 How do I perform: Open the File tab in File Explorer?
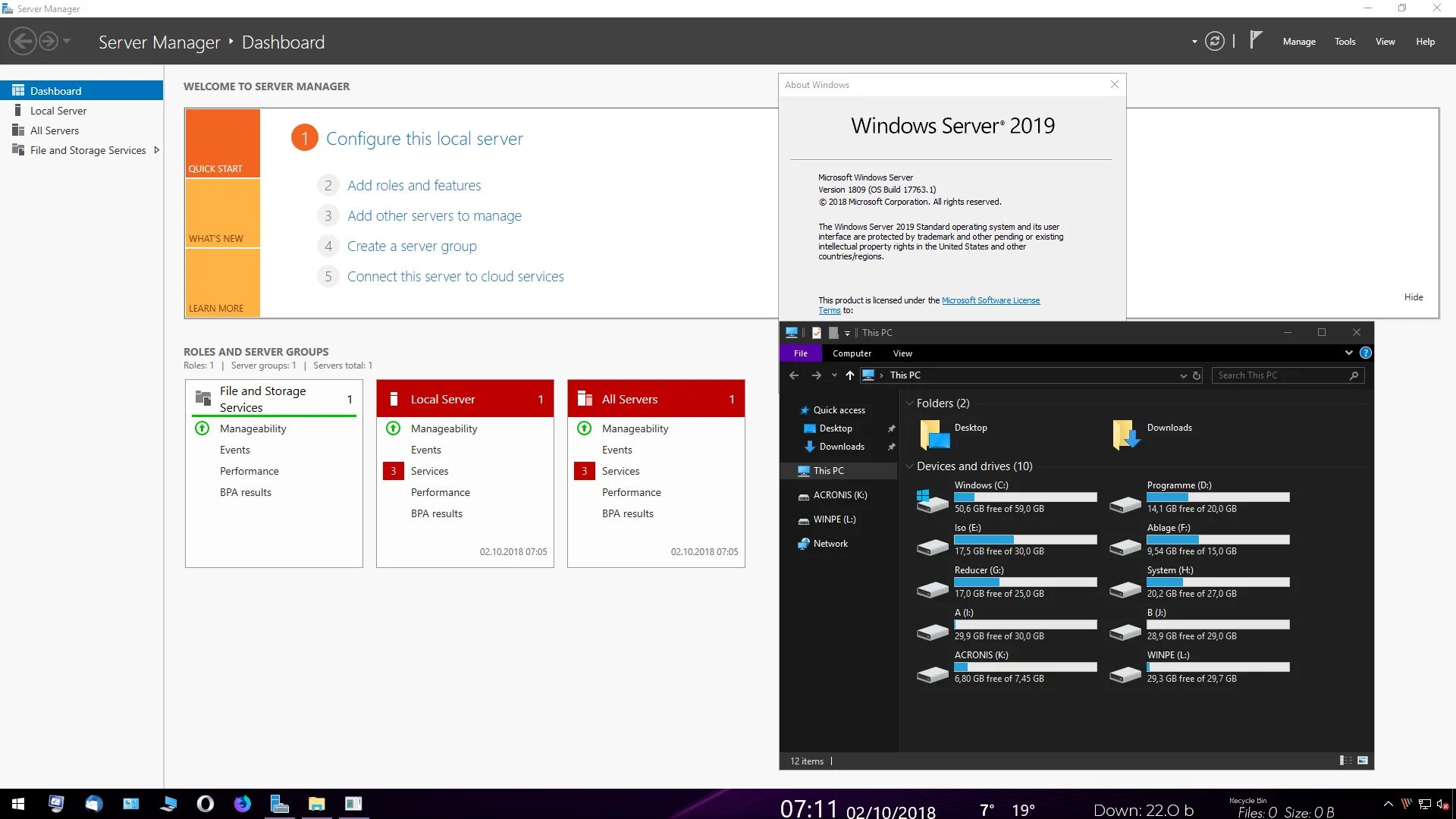[x=801, y=353]
